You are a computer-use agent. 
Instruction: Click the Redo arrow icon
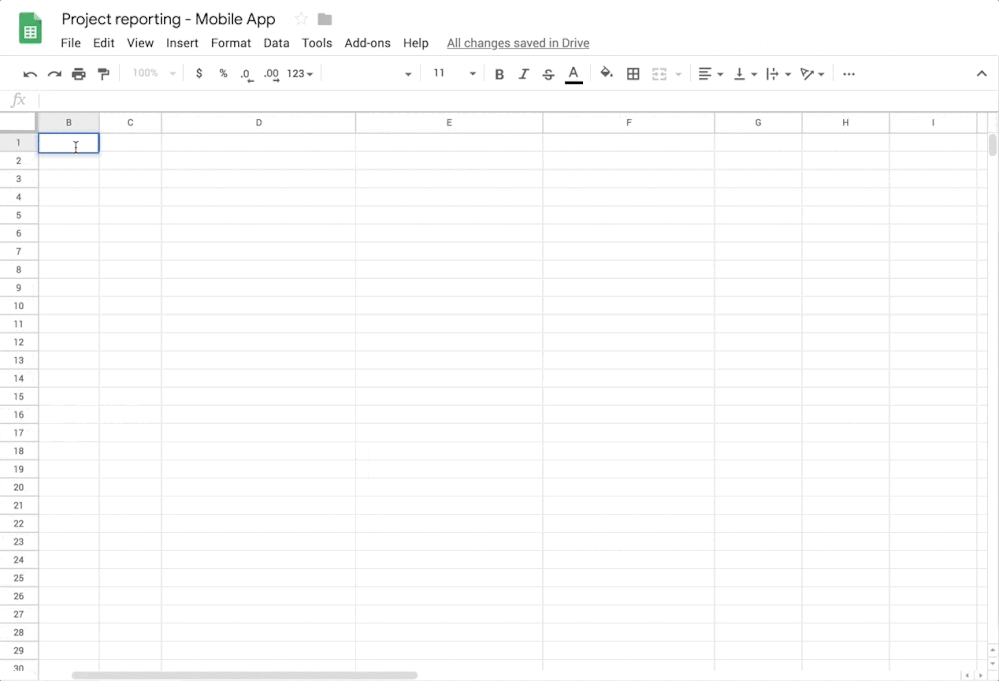pyautogui.click(x=54, y=74)
